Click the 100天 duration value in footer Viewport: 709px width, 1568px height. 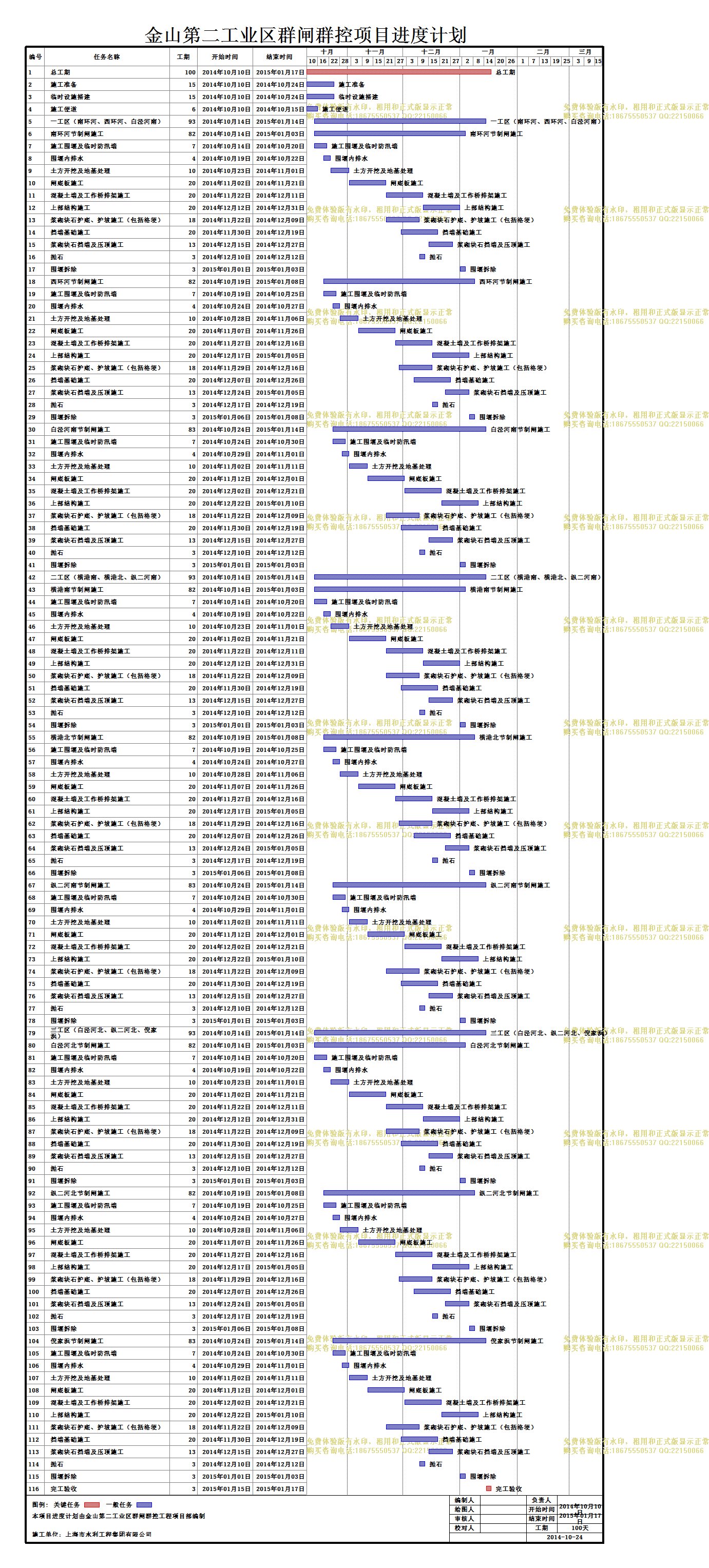tap(580, 1528)
